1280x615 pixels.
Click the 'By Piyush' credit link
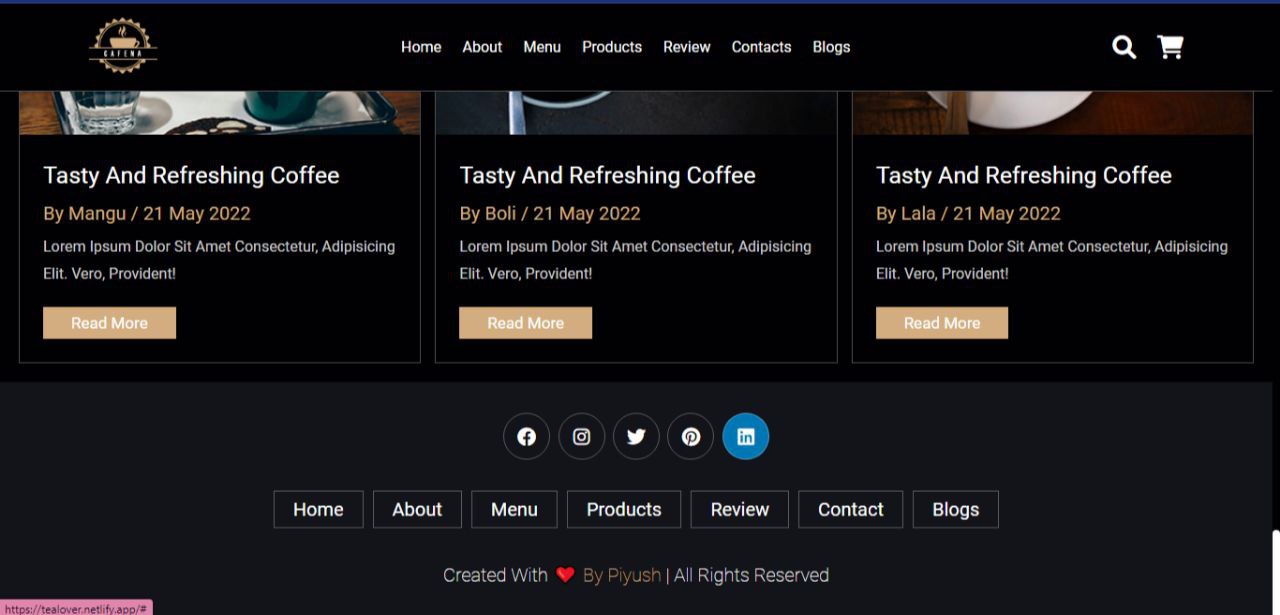(x=622, y=575)
